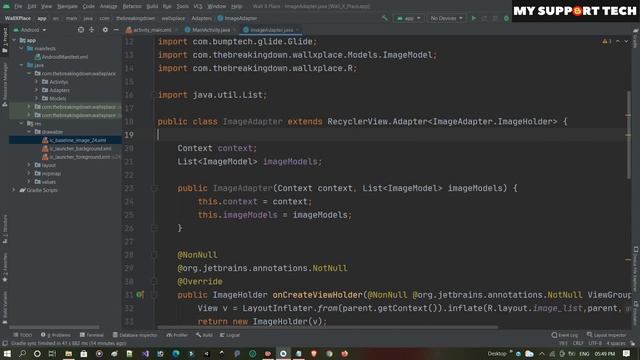Open the Layout Inspector

(607, 335)
